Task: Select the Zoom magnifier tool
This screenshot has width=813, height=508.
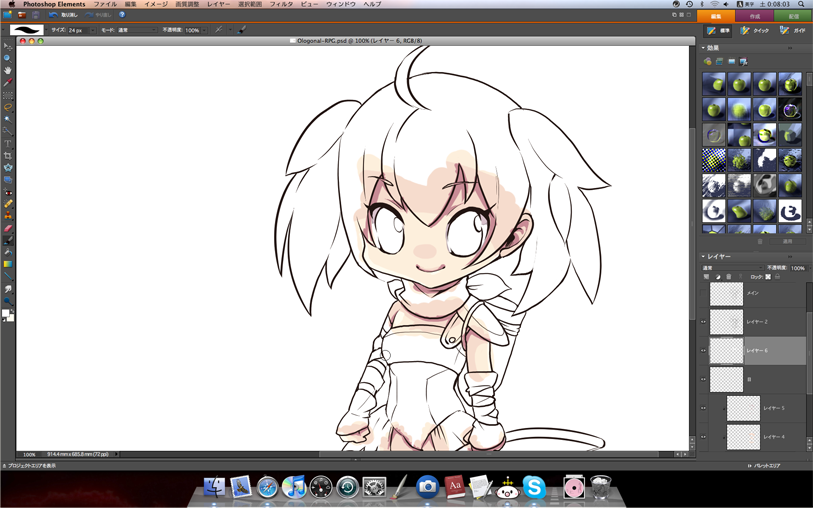Action: point(8,59)
